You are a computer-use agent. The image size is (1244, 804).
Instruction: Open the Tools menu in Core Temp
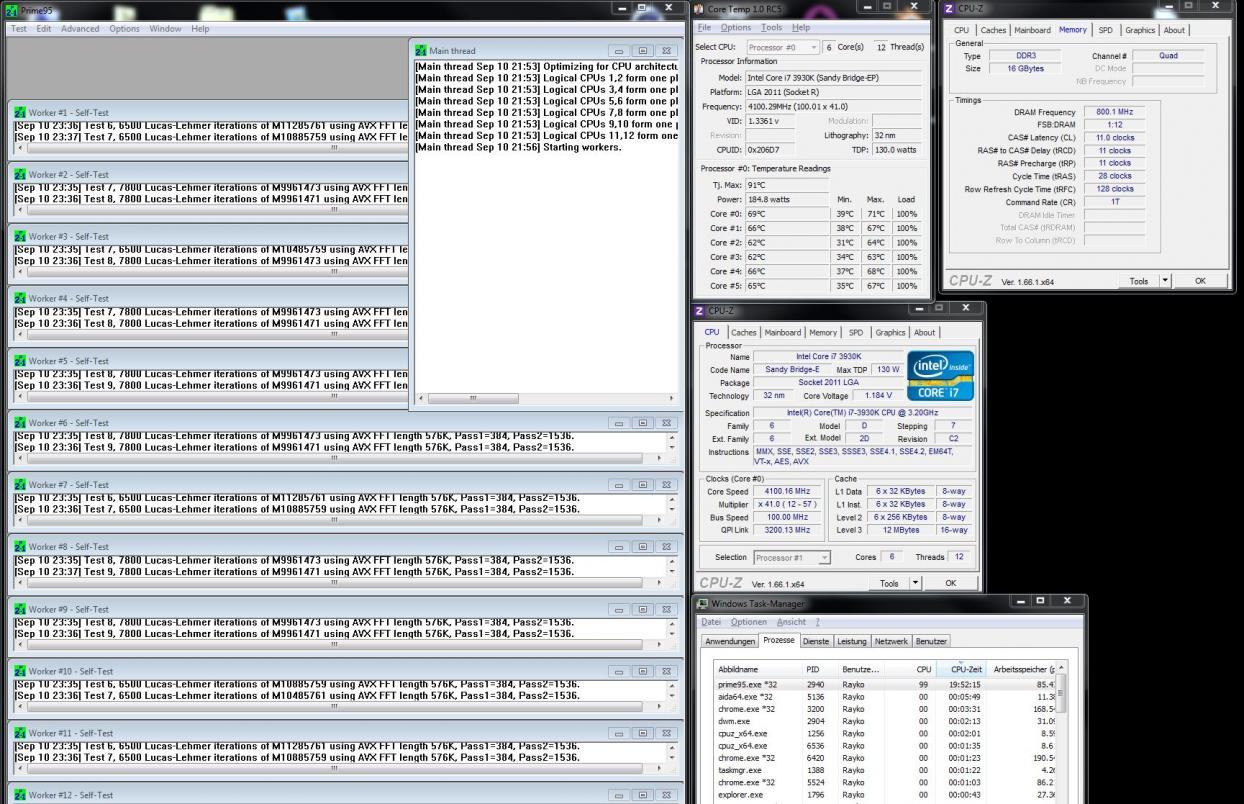(x=773, y=27)
